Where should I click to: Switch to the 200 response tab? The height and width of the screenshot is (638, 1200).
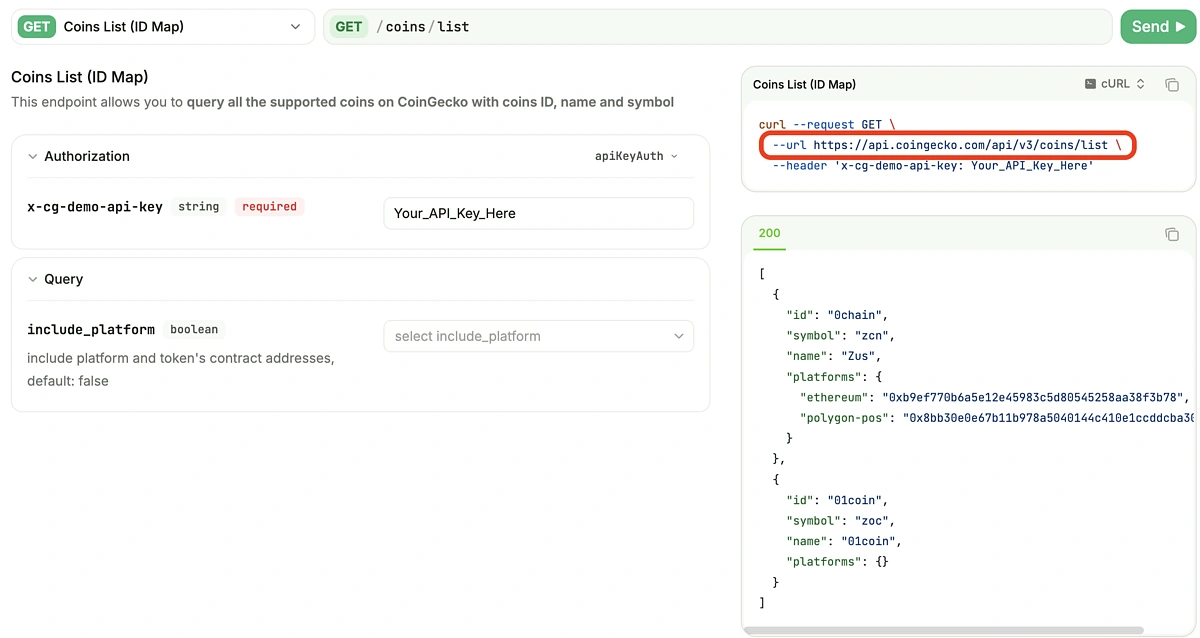coord(769,231)
